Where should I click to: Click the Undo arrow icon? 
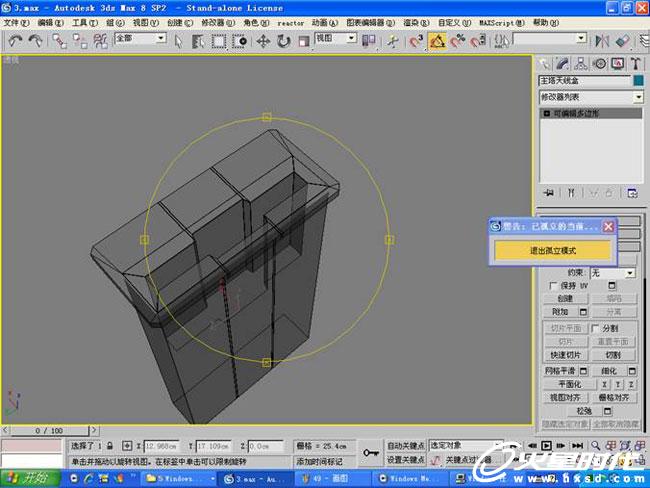[x=15, y=41]
